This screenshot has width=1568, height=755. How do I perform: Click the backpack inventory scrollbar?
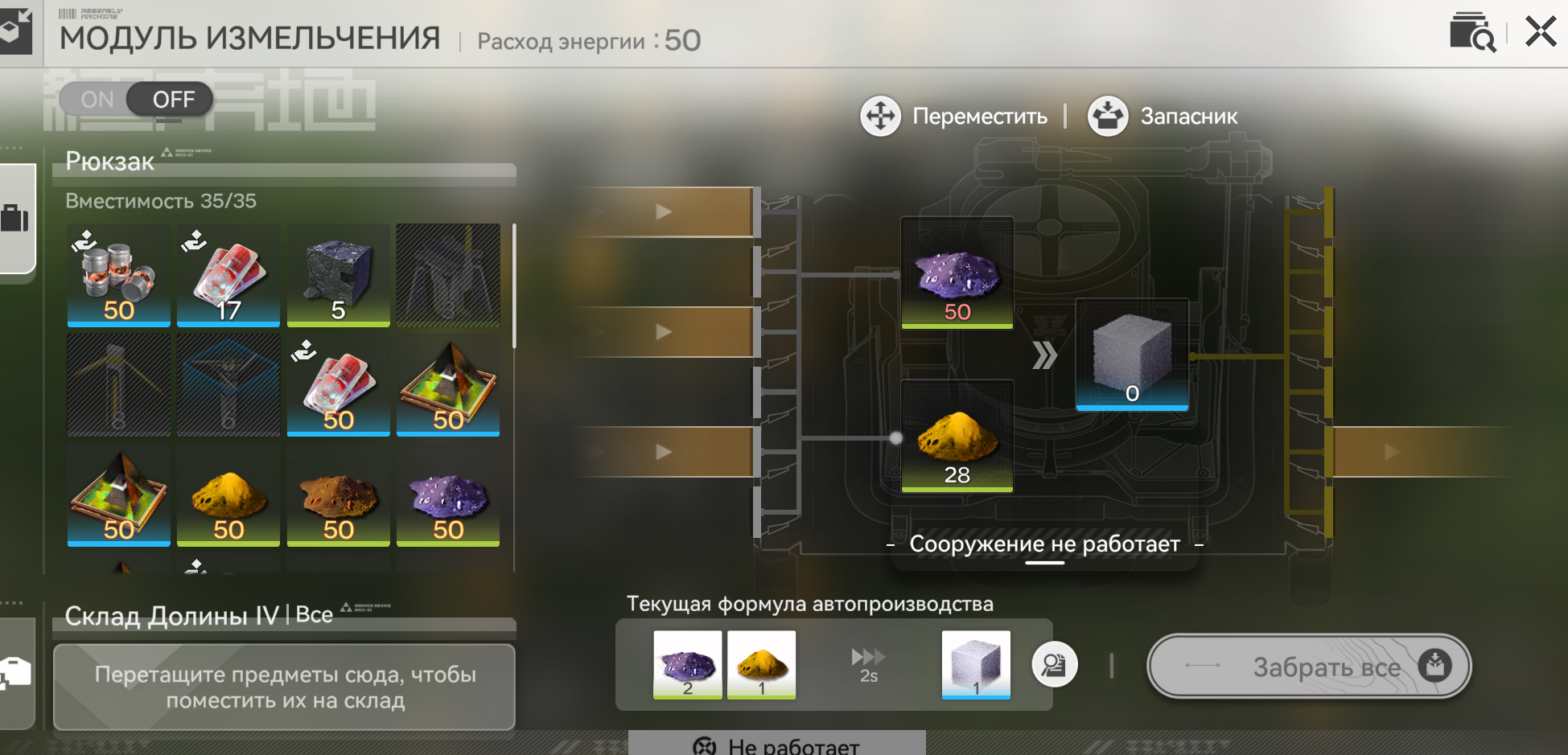click(x=513, y=286)
